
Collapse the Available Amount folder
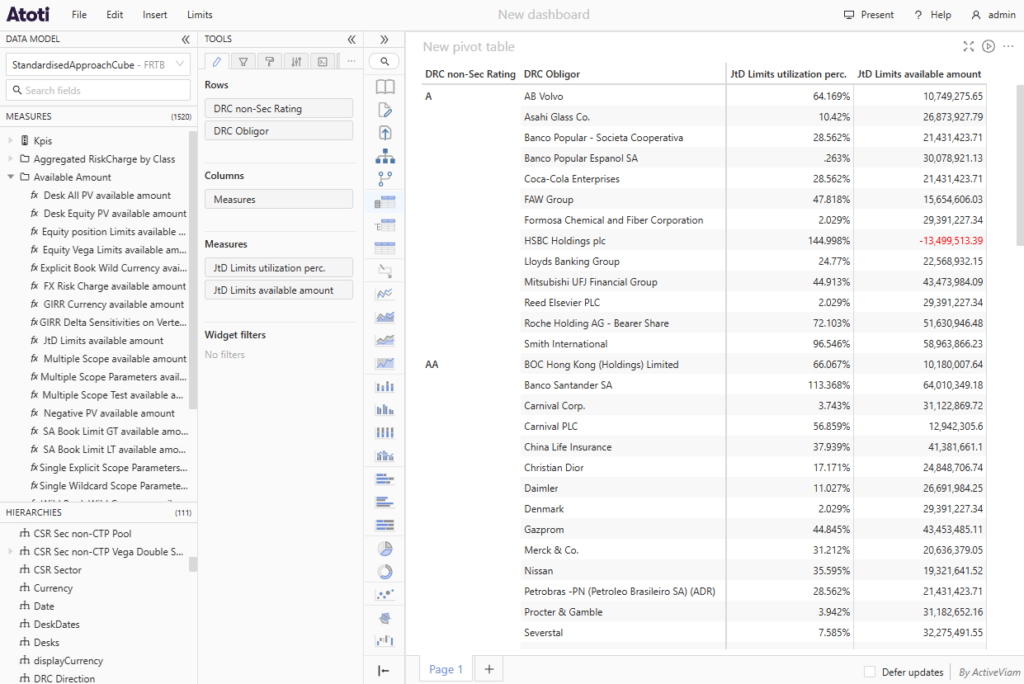[10, 177]
